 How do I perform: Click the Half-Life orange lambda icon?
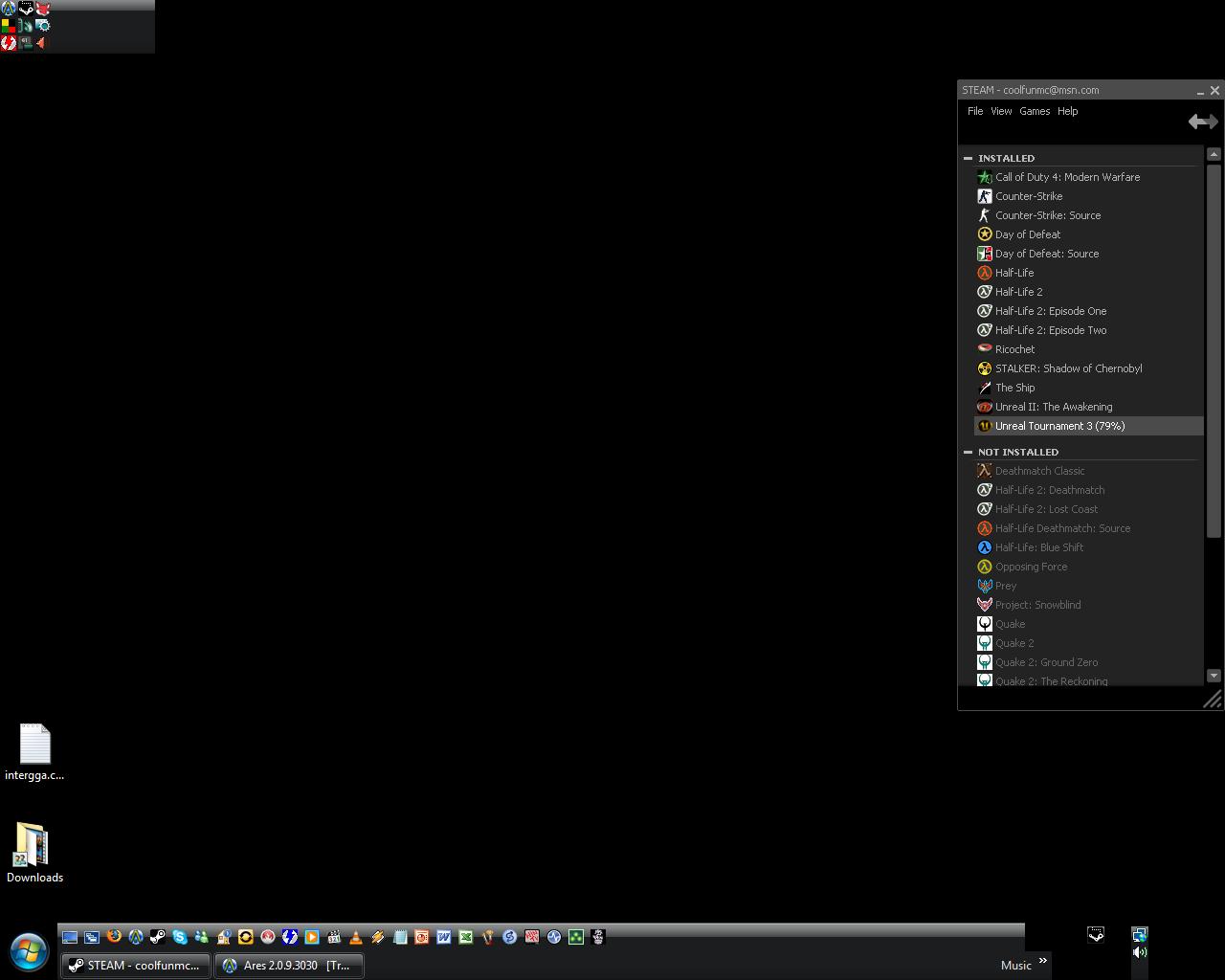coord(984,273)
